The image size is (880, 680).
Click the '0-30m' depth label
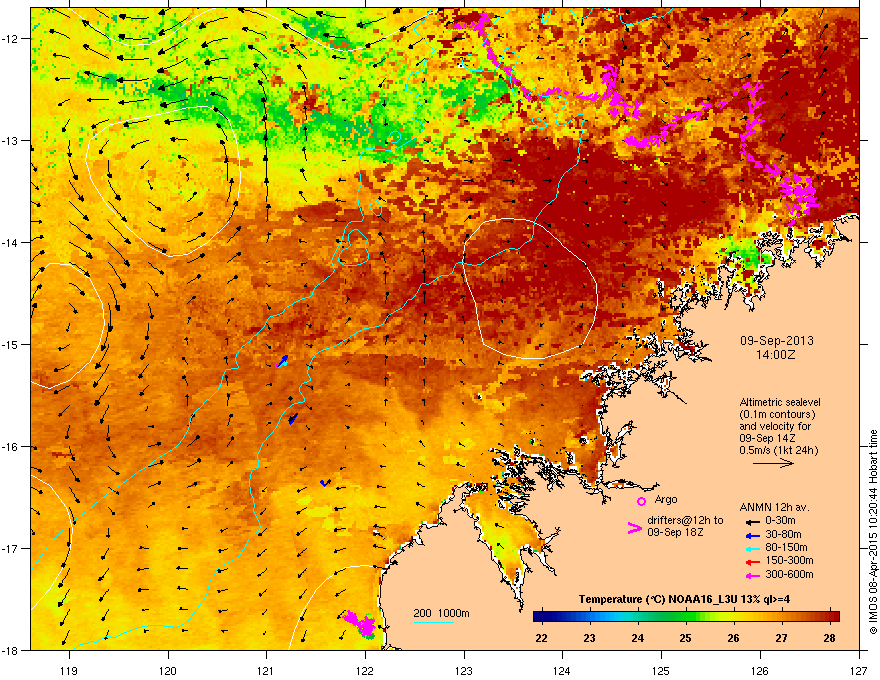point(781,521)
